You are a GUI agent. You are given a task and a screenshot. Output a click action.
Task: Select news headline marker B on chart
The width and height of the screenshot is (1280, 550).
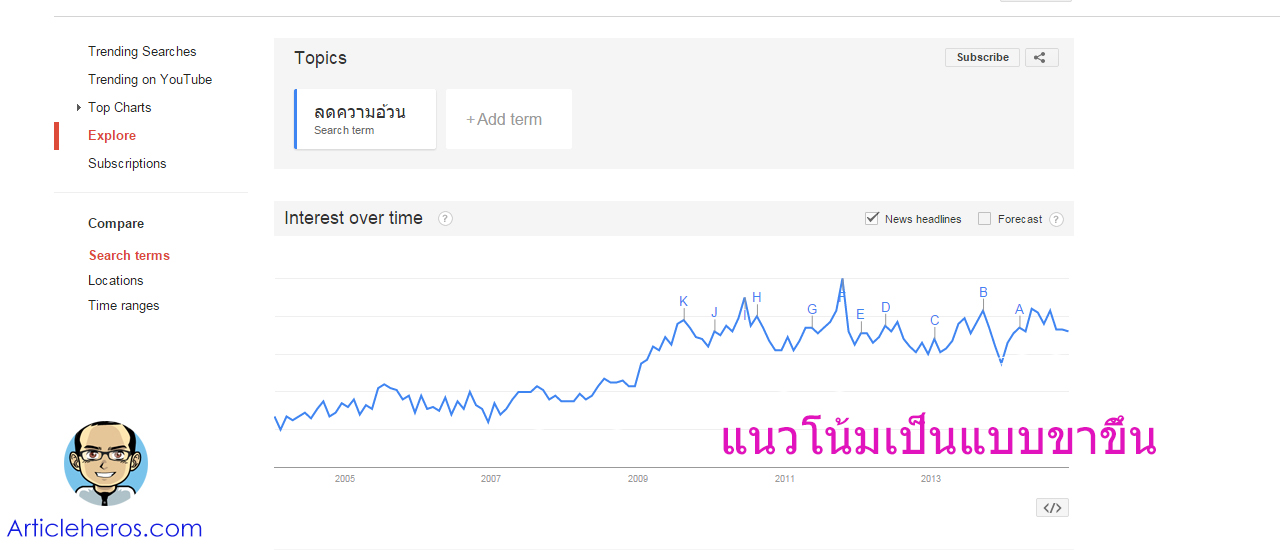983,293
